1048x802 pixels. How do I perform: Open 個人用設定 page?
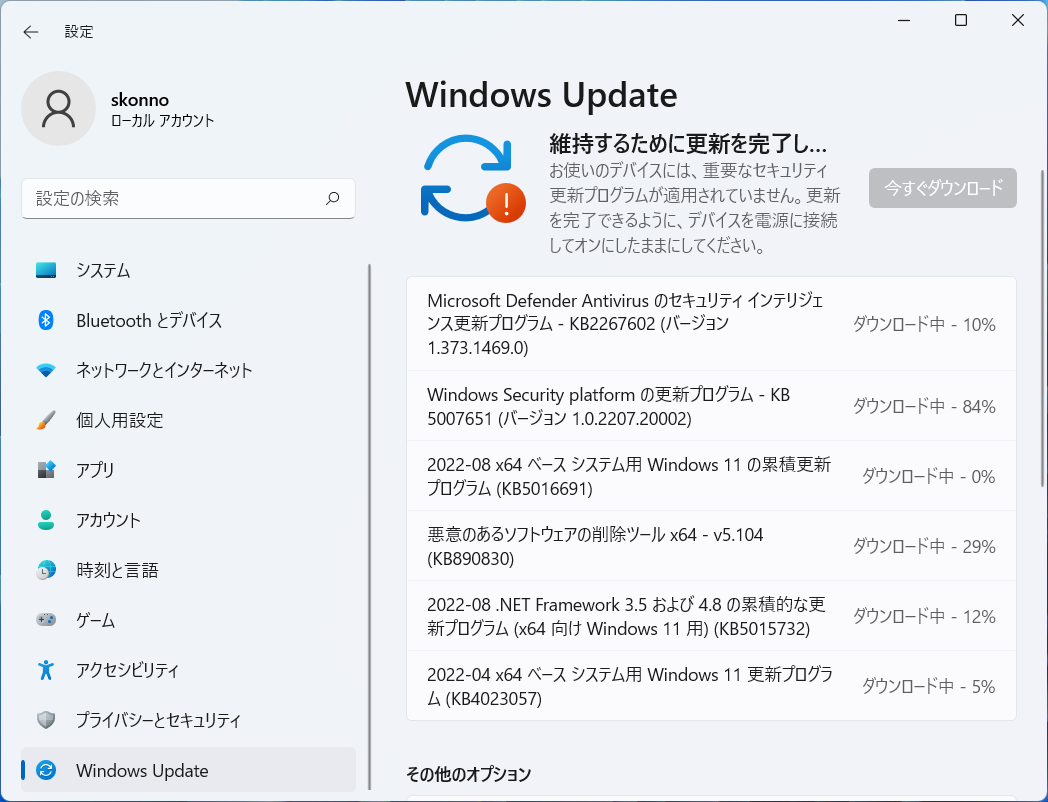[188, 420]
